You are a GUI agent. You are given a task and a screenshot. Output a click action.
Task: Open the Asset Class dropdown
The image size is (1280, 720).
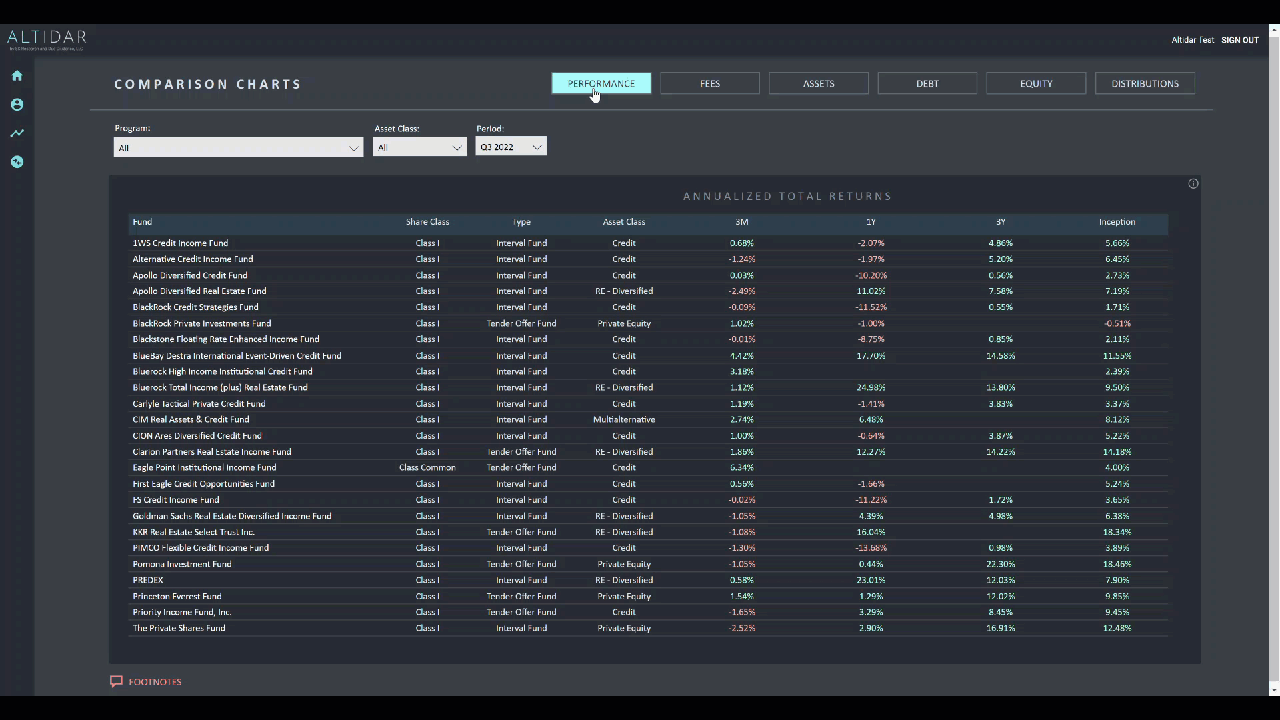pyautogui.click(x=419, y=147)
